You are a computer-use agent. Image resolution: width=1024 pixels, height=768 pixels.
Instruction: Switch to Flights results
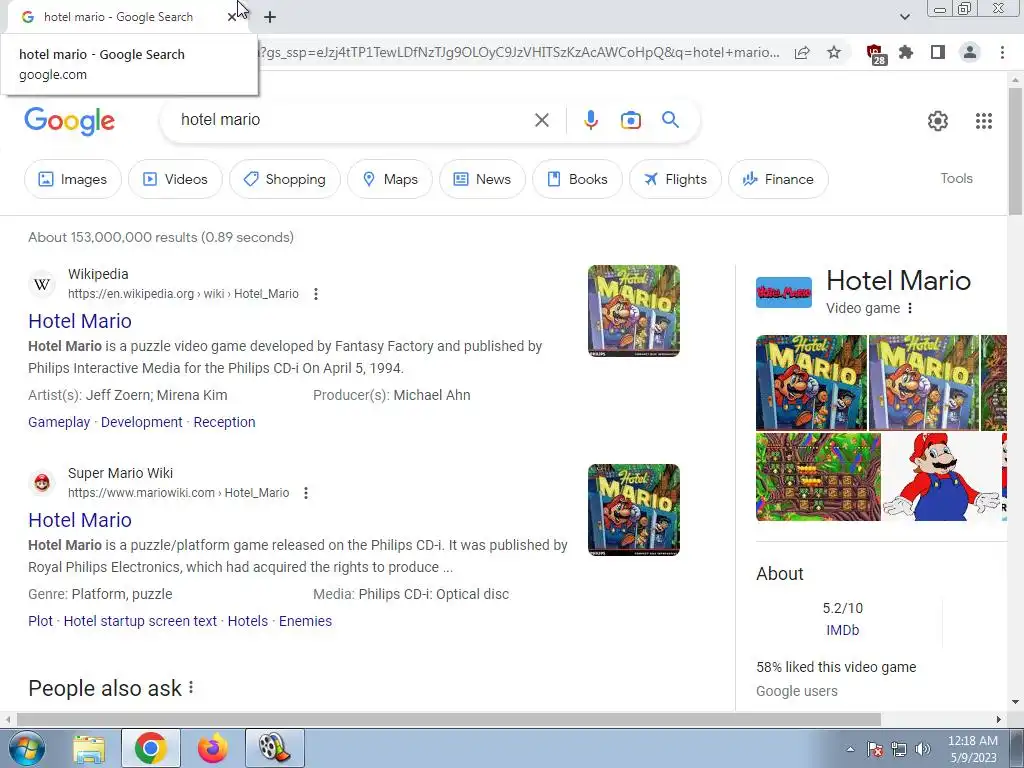(x=675, y=179)
